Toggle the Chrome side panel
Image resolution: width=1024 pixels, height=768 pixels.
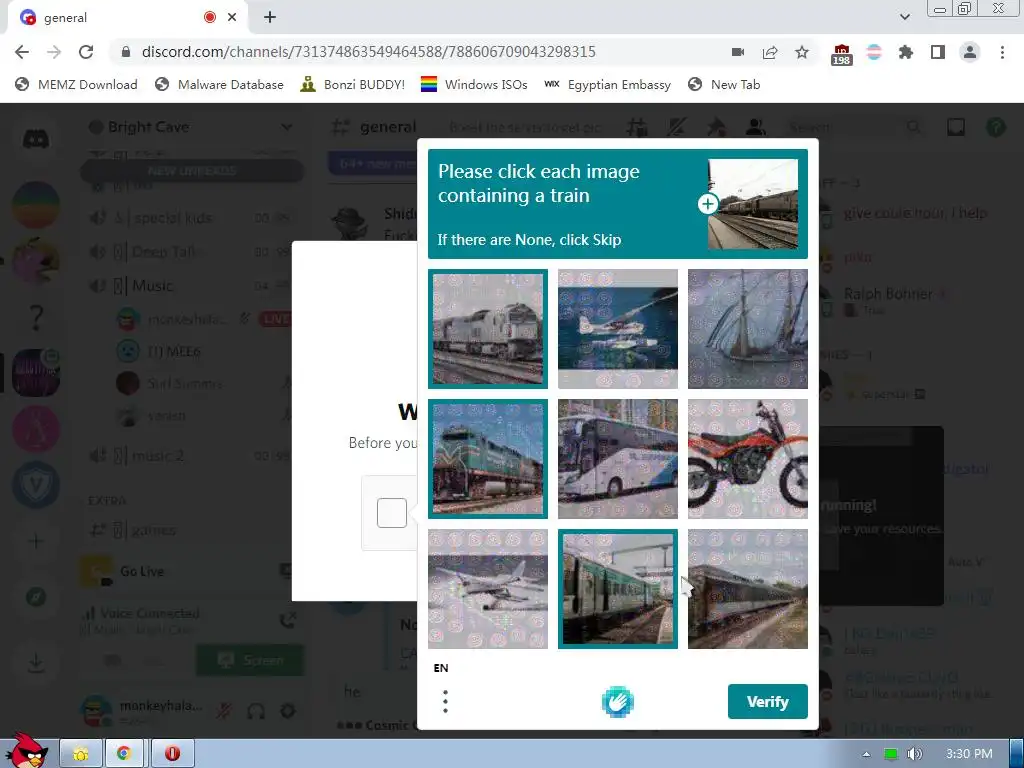coord(938,52)
